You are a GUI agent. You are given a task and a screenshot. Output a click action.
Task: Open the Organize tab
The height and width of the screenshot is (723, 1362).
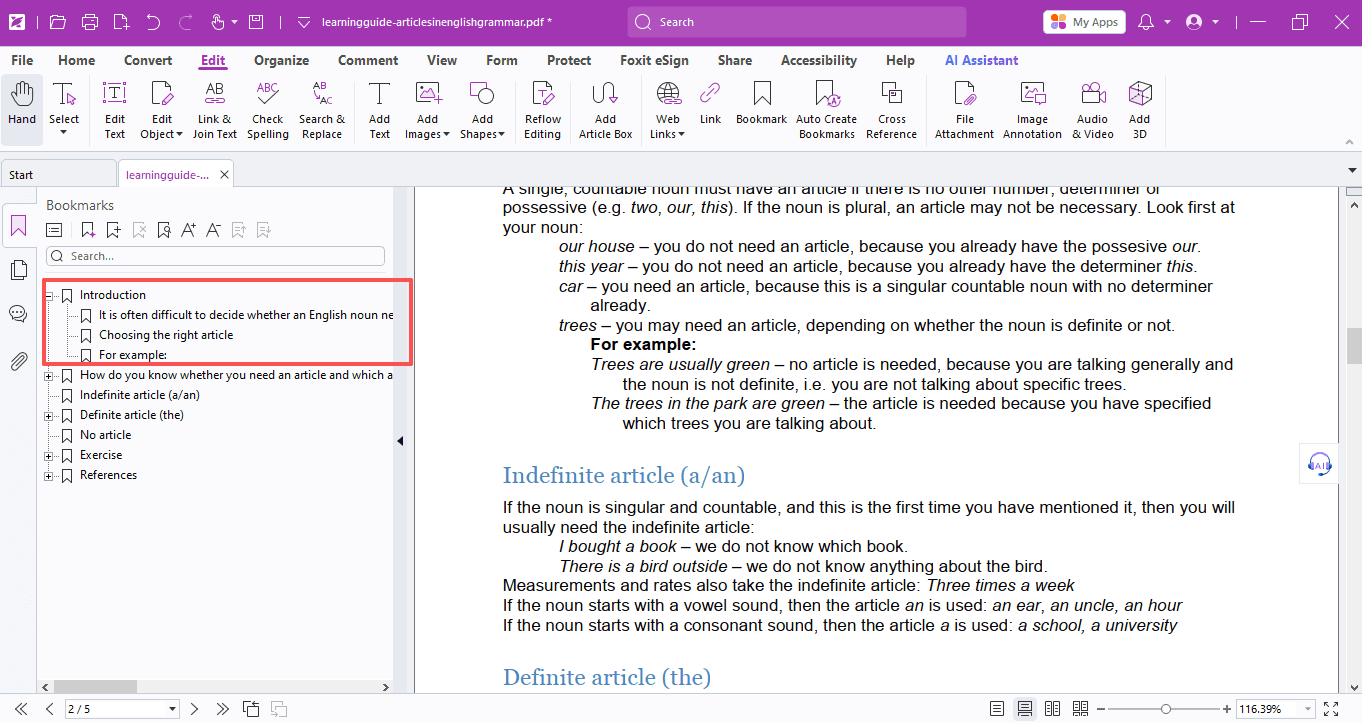click(x=281, y=60)
